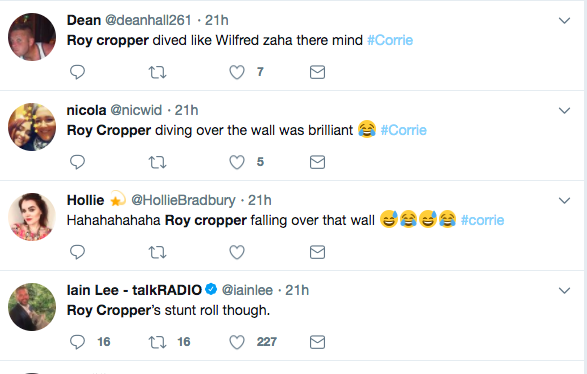Like Dean's tweet with 7 likes

[237, 72]
